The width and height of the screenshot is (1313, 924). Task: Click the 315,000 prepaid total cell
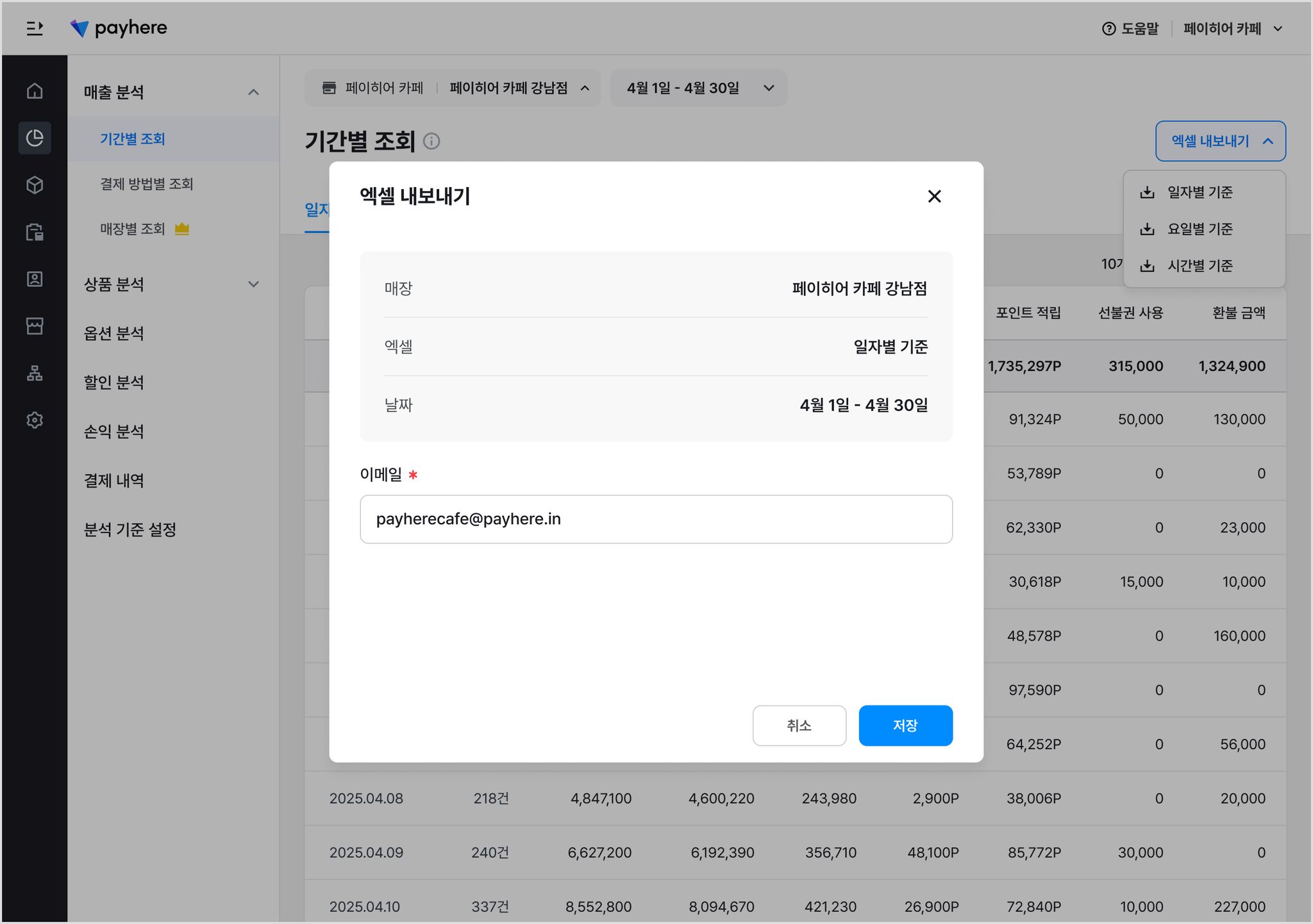1136,367
